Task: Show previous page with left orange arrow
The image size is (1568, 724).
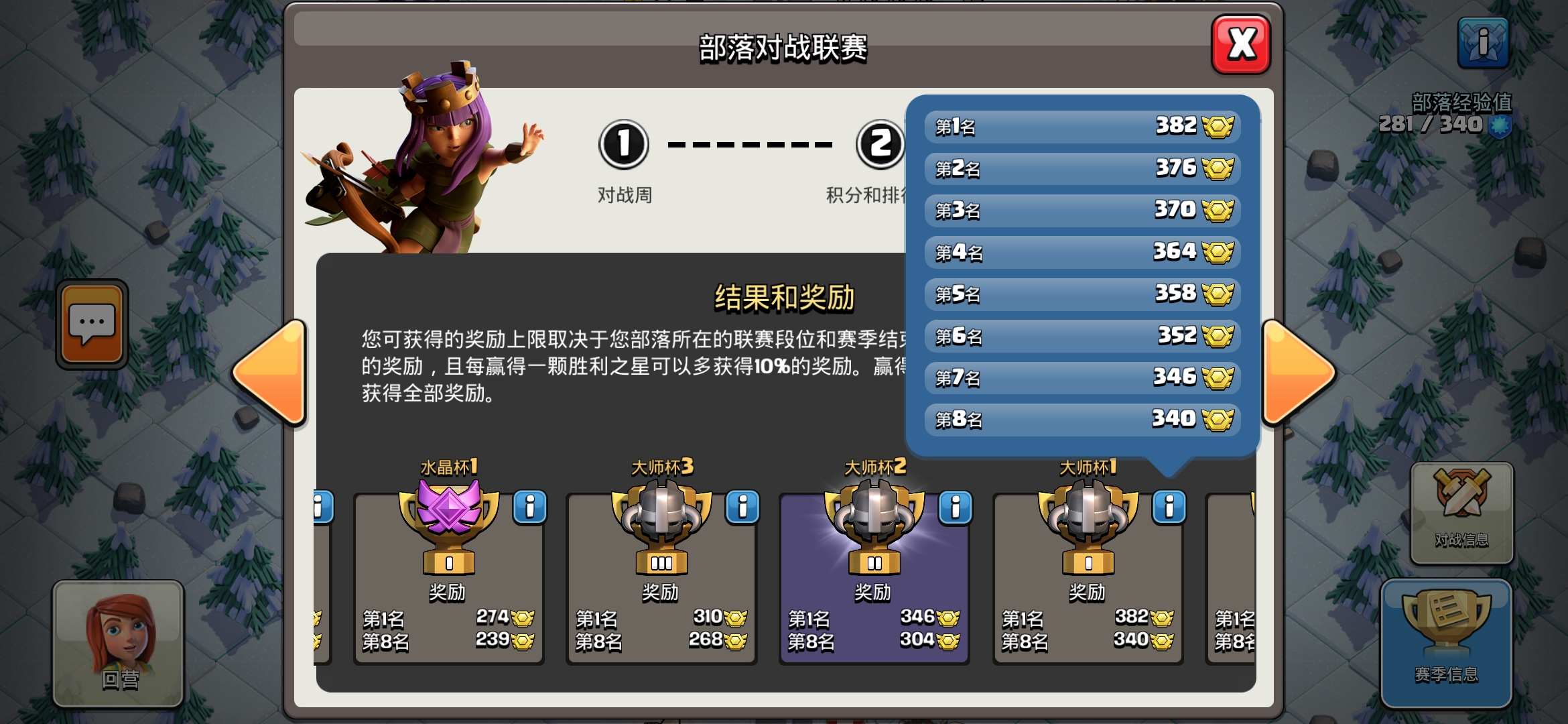Action: coord(269,373)
